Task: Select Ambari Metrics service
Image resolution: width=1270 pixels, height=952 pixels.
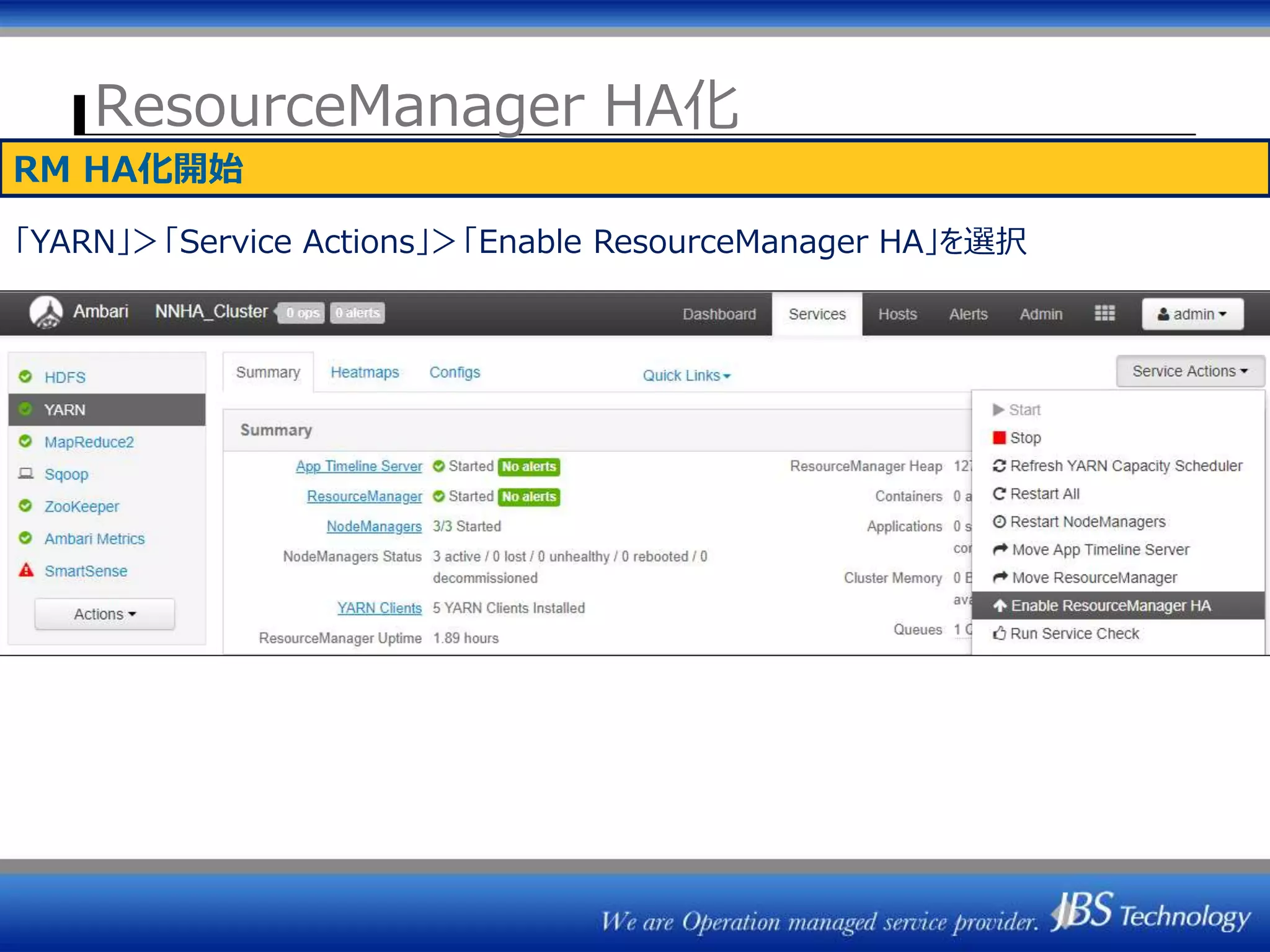Action: coord(107,538)
